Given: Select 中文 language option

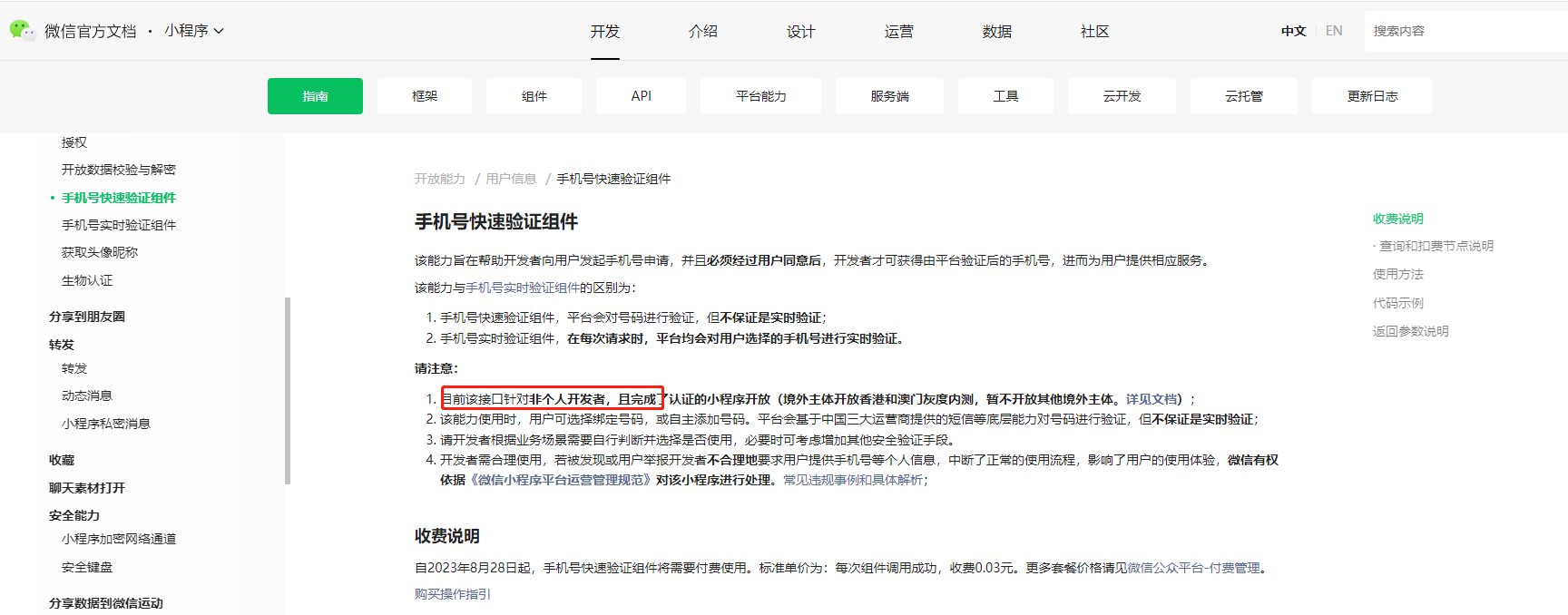Looking at the screenshot, I should (x=1293, y=31).
